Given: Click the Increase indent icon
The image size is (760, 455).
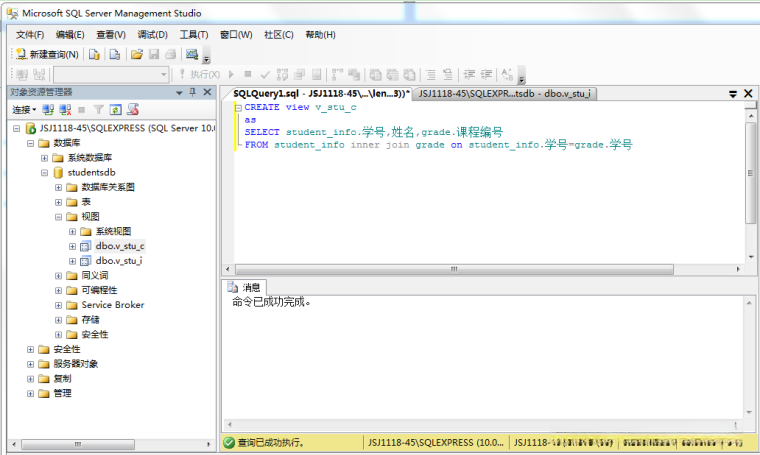Looking at the screenshot, I should [x=486, y=74].
